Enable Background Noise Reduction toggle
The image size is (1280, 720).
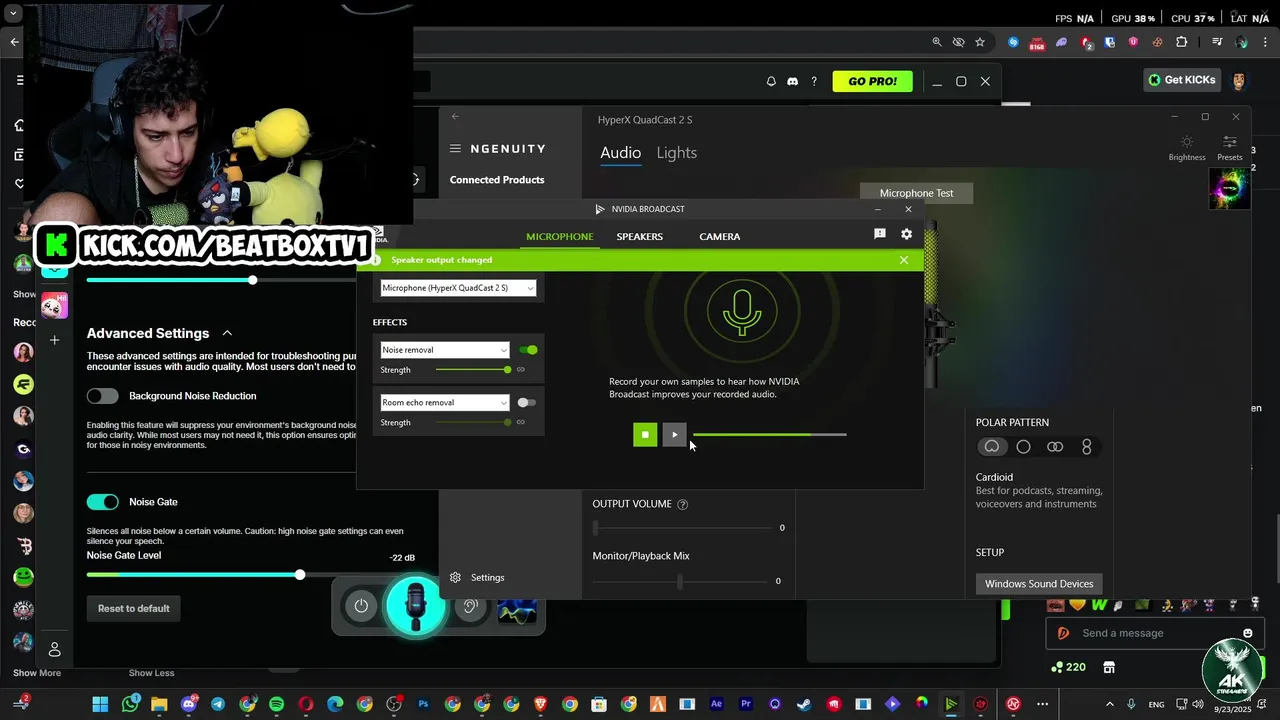tap(102, 396)
